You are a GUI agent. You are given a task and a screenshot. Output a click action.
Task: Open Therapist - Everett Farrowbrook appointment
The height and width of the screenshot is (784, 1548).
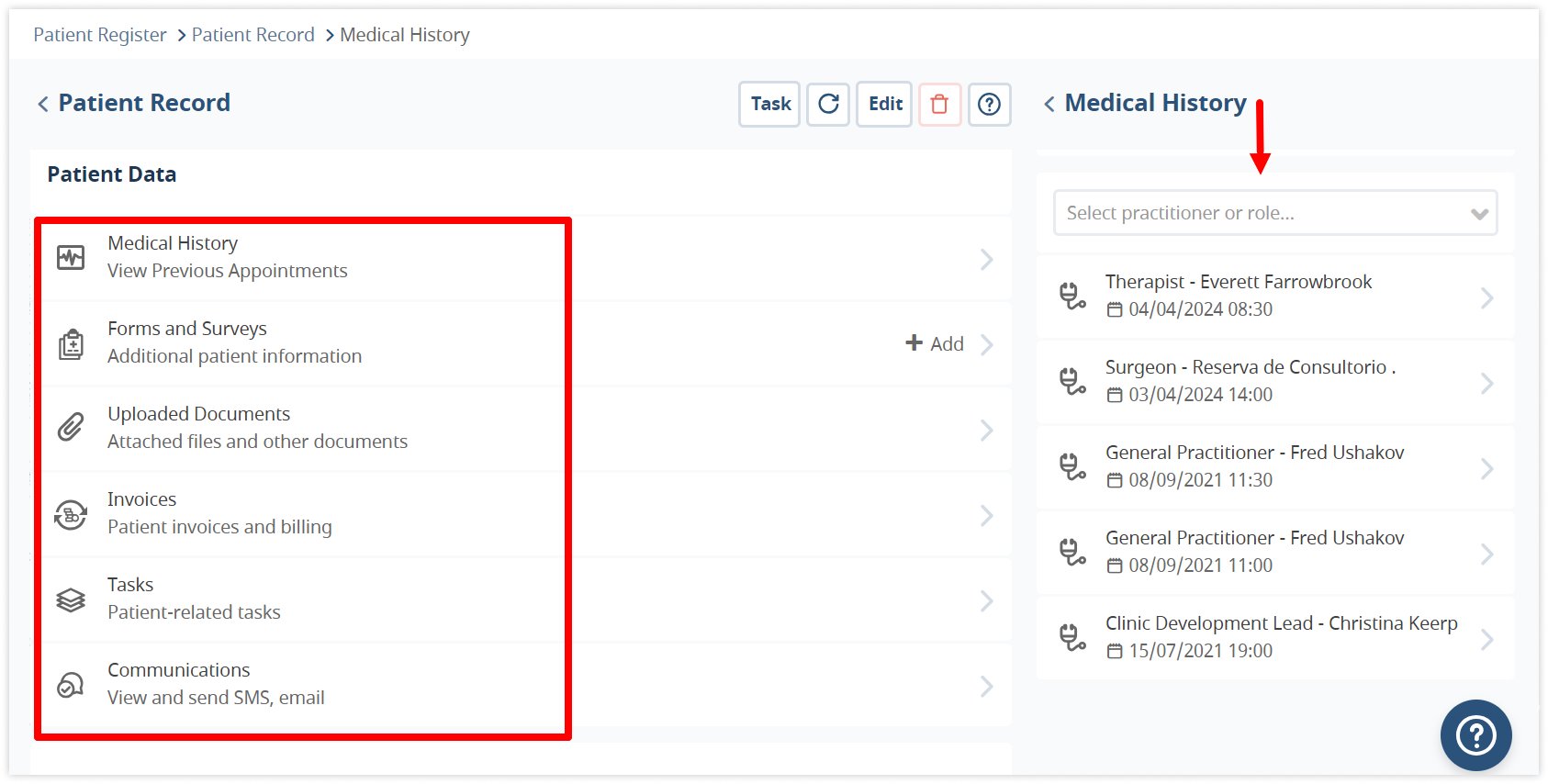[x=1275, y=297]
